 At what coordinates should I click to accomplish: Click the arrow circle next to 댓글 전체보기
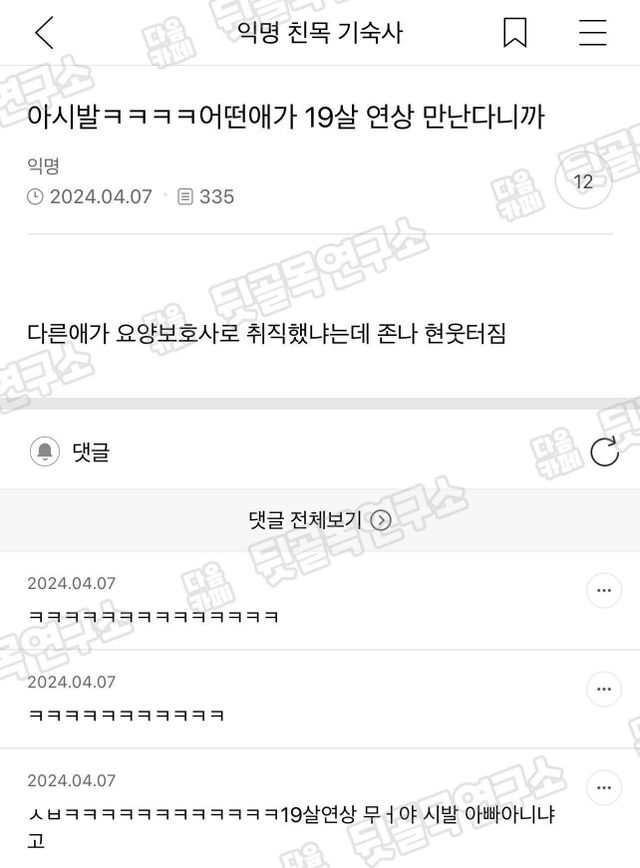[381, 520]
